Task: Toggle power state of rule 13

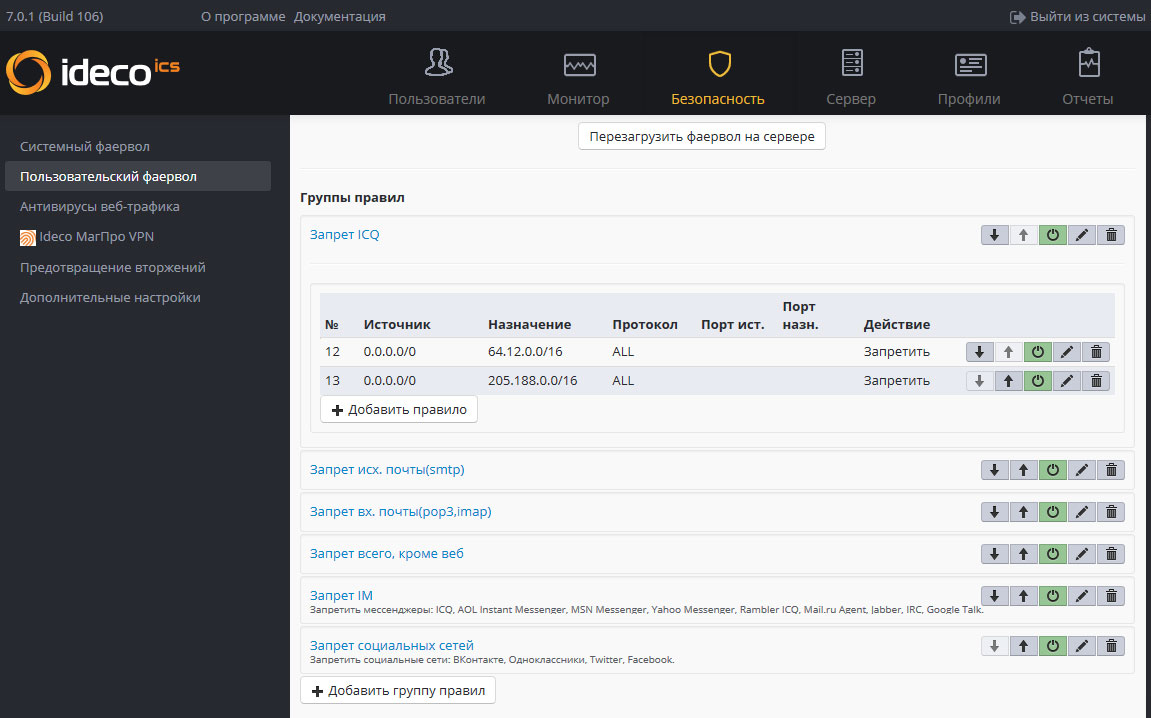Action: [1037, 381]
